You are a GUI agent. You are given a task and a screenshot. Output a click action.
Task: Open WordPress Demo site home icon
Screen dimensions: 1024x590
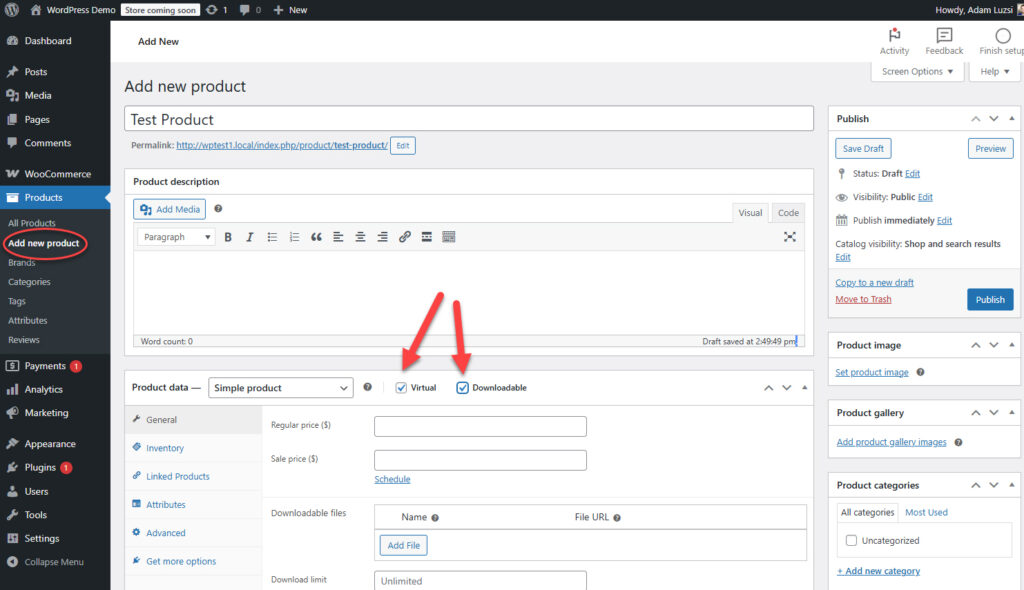[36, 10]
